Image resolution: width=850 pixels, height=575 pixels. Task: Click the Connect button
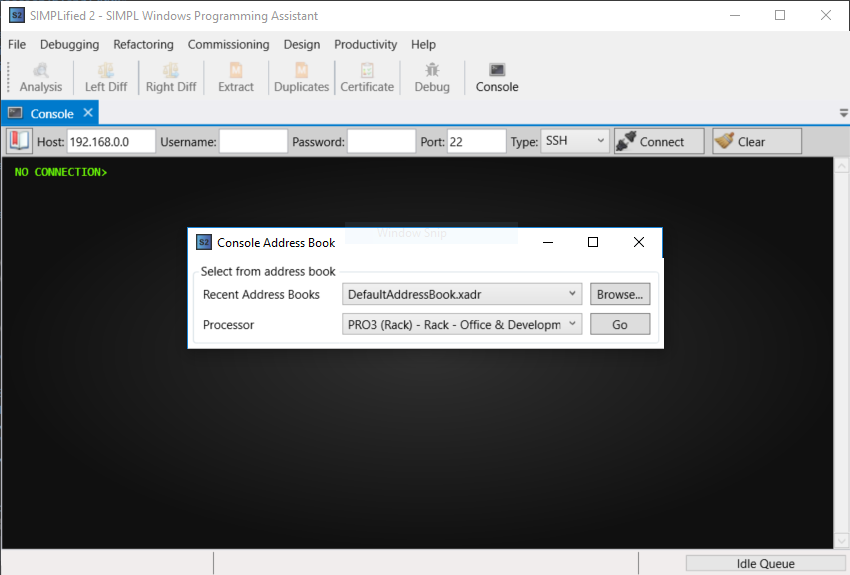[659, 141]
